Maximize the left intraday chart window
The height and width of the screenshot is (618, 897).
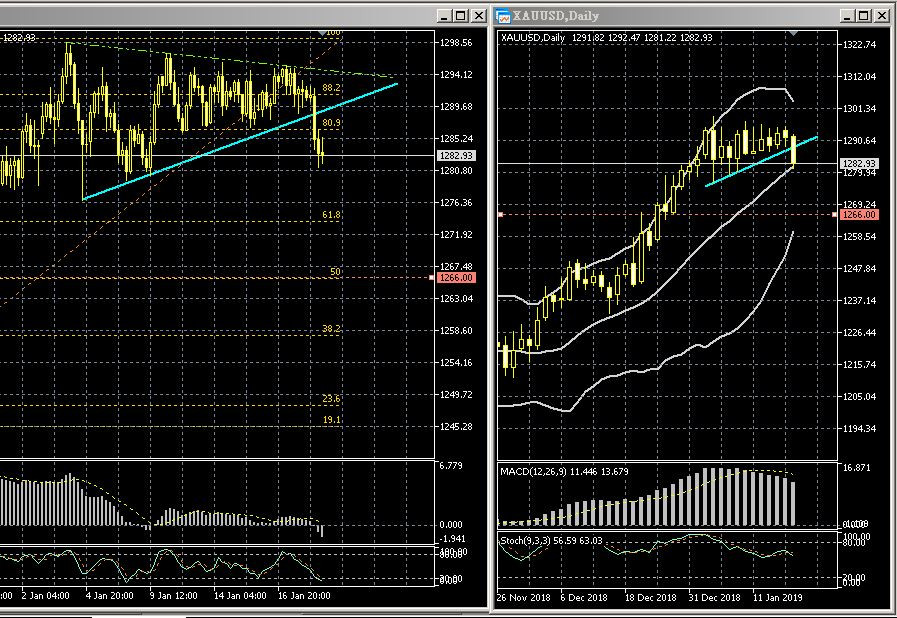point(461,16)
